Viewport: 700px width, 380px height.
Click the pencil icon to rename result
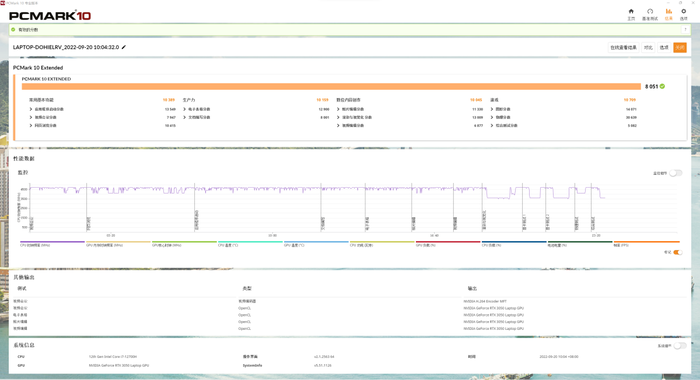pyautogui.click(x=124, y=47)
